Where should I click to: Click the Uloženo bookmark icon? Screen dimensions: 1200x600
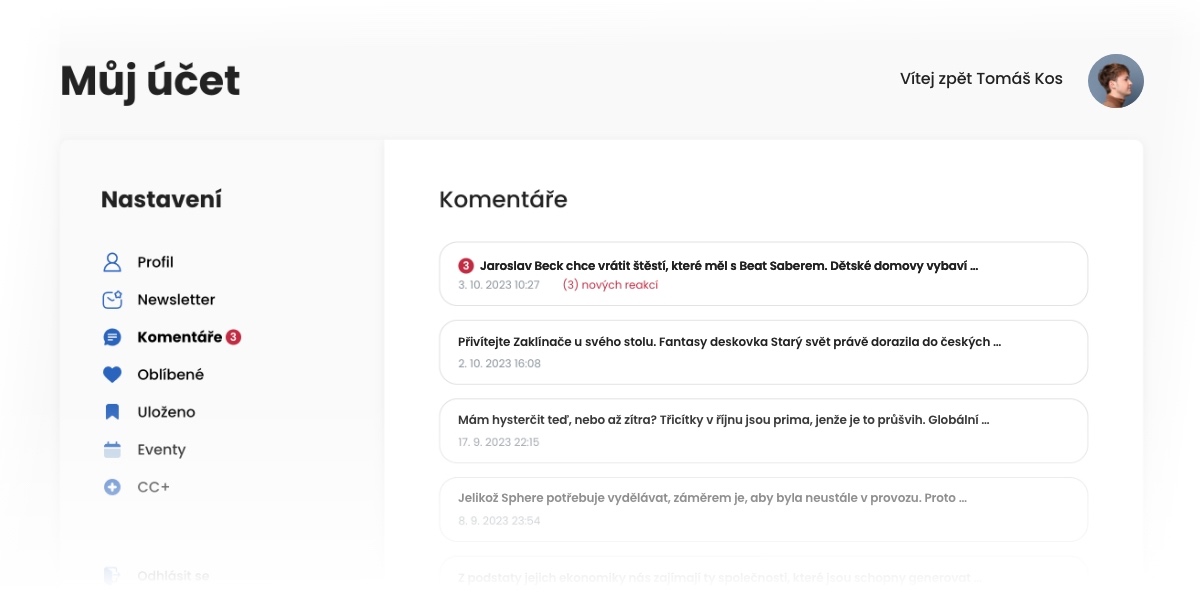[x=112, y=412]
